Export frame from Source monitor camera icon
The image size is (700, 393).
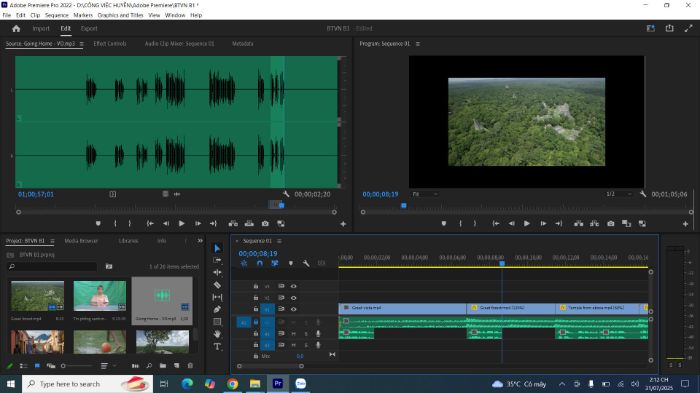[x=265, y=223]
